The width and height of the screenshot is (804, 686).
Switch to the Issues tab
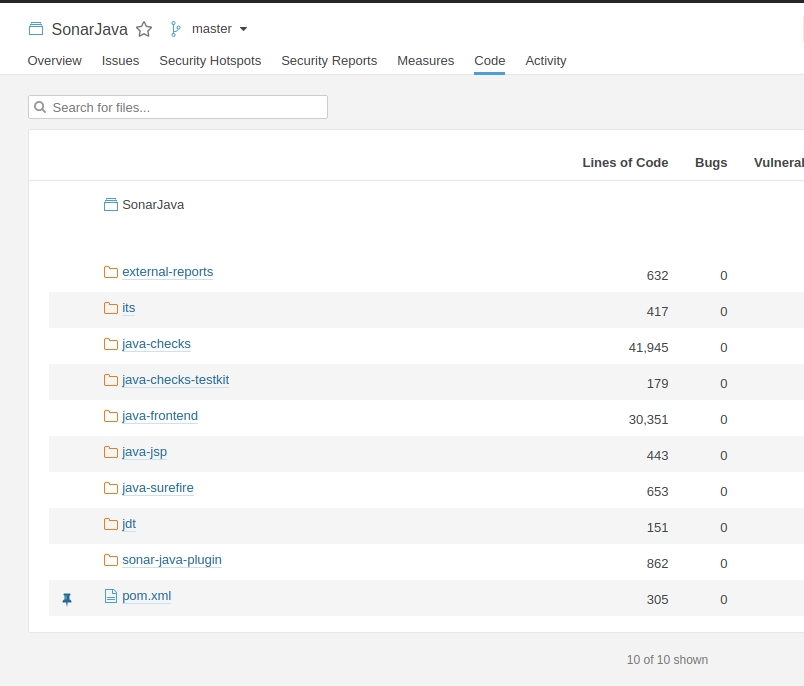point(120,61)
